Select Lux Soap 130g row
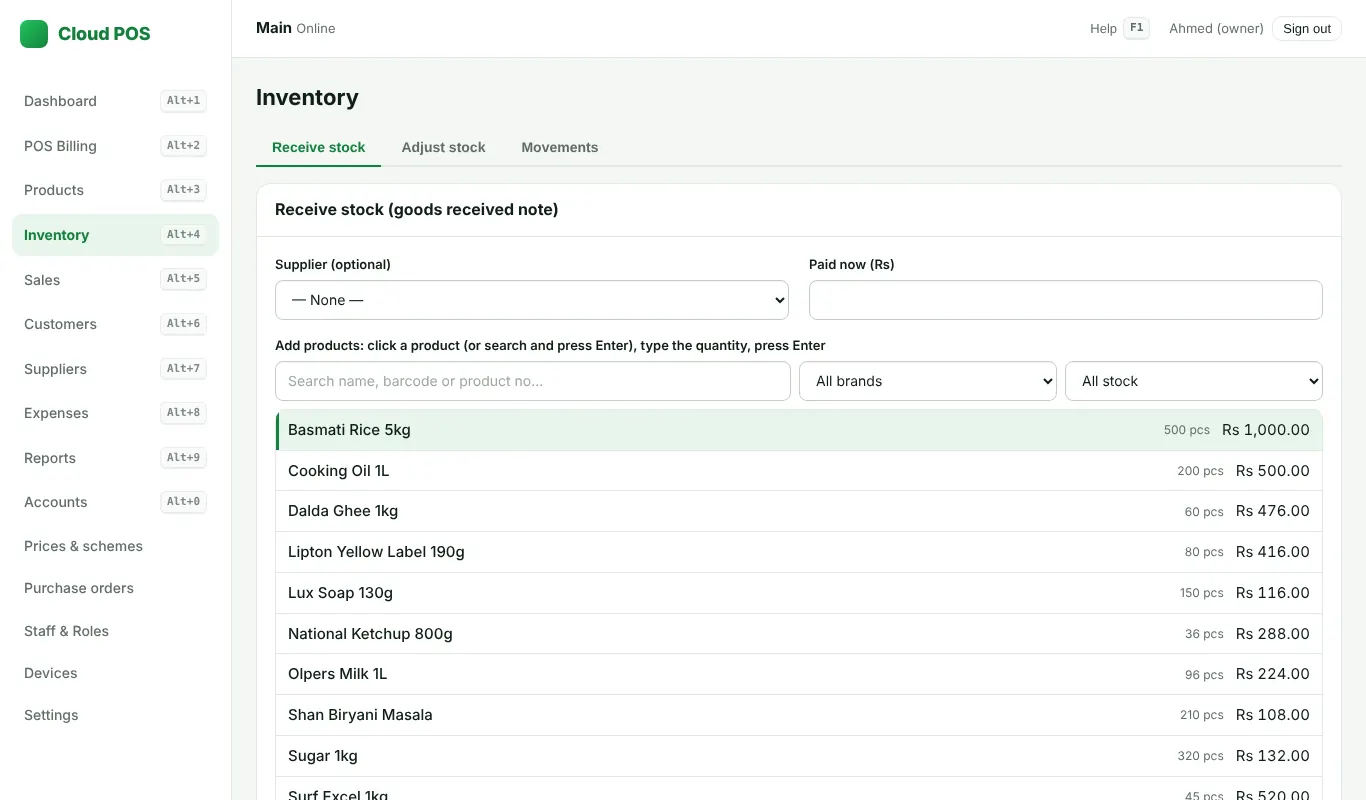 pos(799,593)
